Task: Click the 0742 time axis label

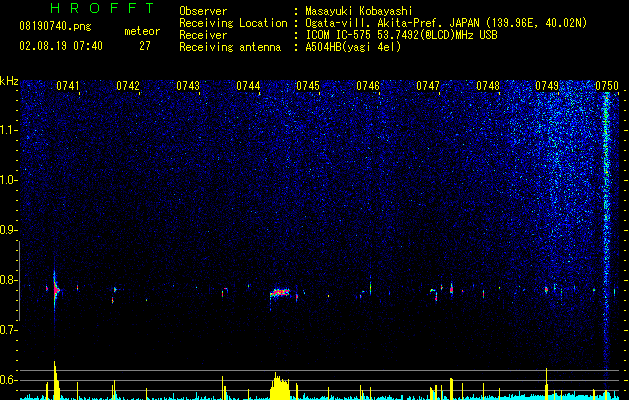Action: point(128,86)
